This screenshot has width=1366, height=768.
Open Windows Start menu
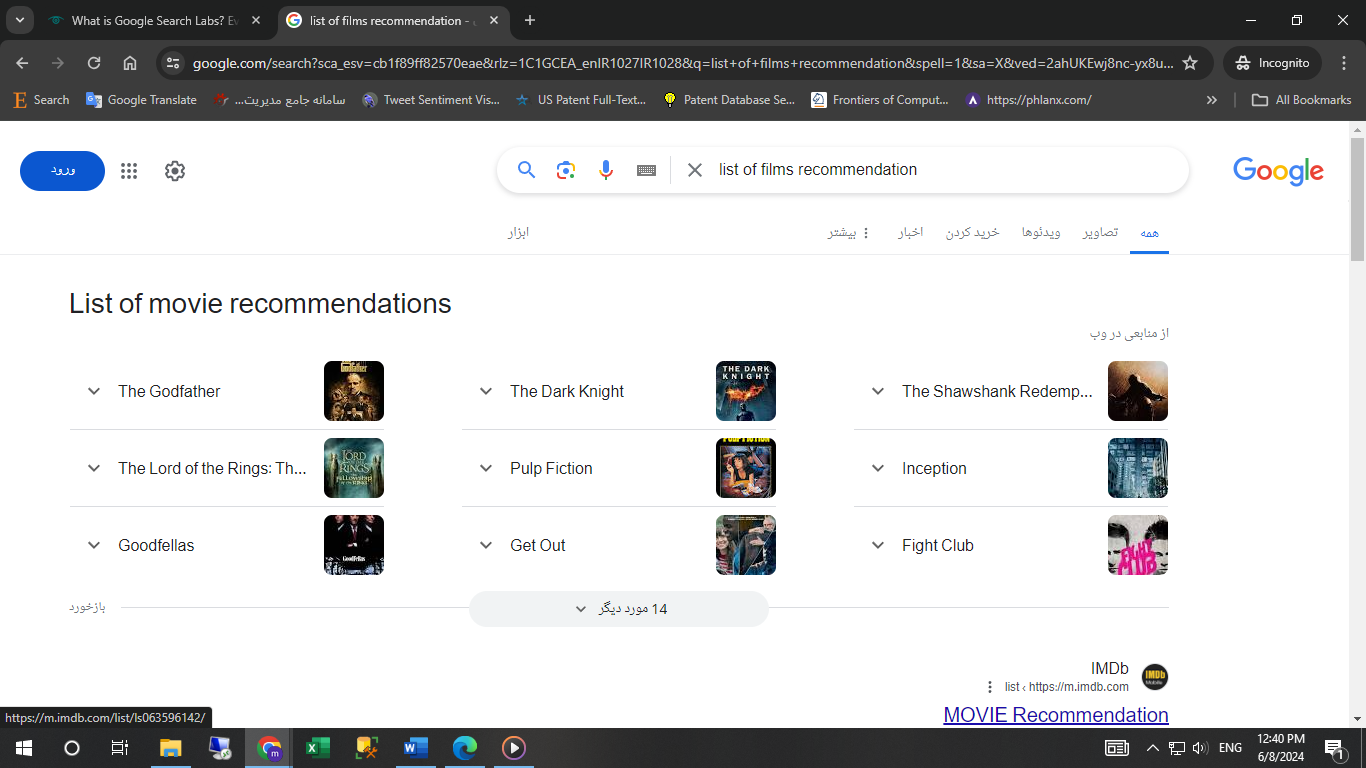[23, 748]
